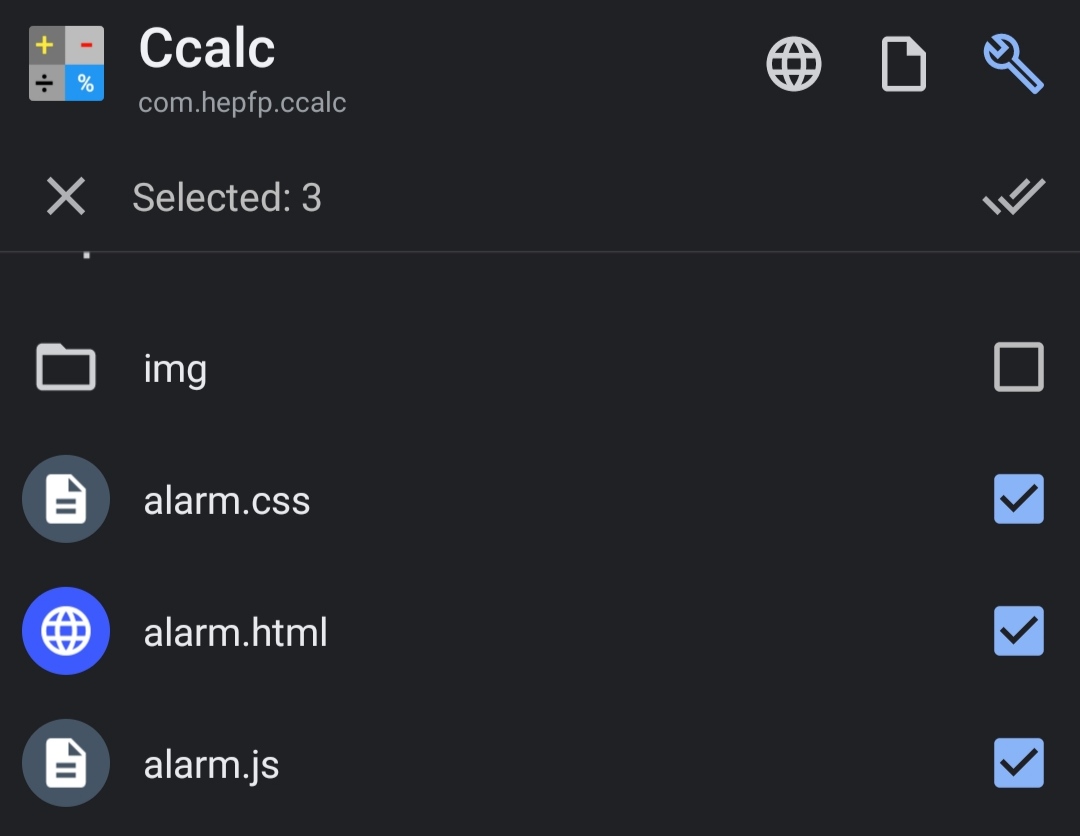Open alarm.html by tapping its filename
This screenshot has height=836, width=1080.
(236, 631)
